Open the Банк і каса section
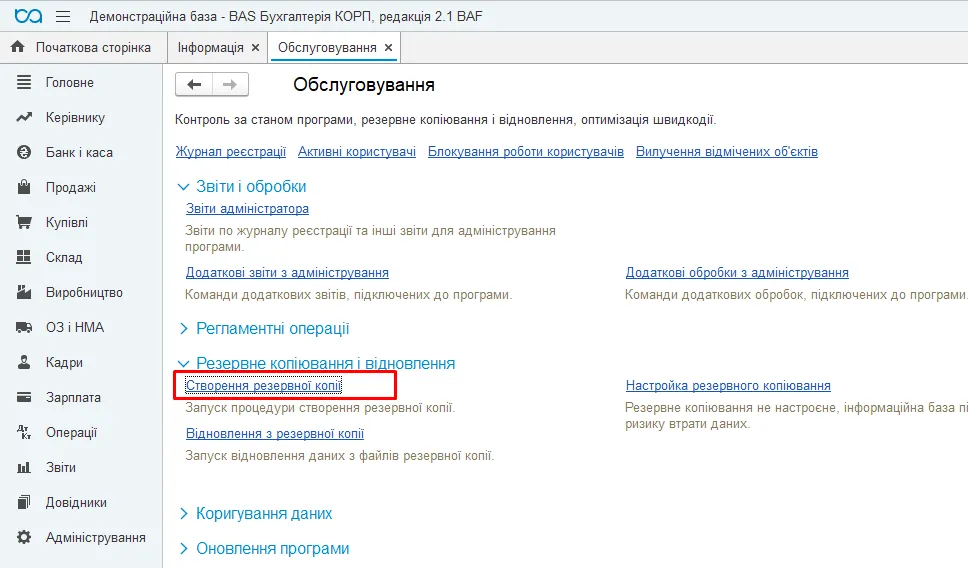This screenshot has height=568, width=968. coord(79,152)
